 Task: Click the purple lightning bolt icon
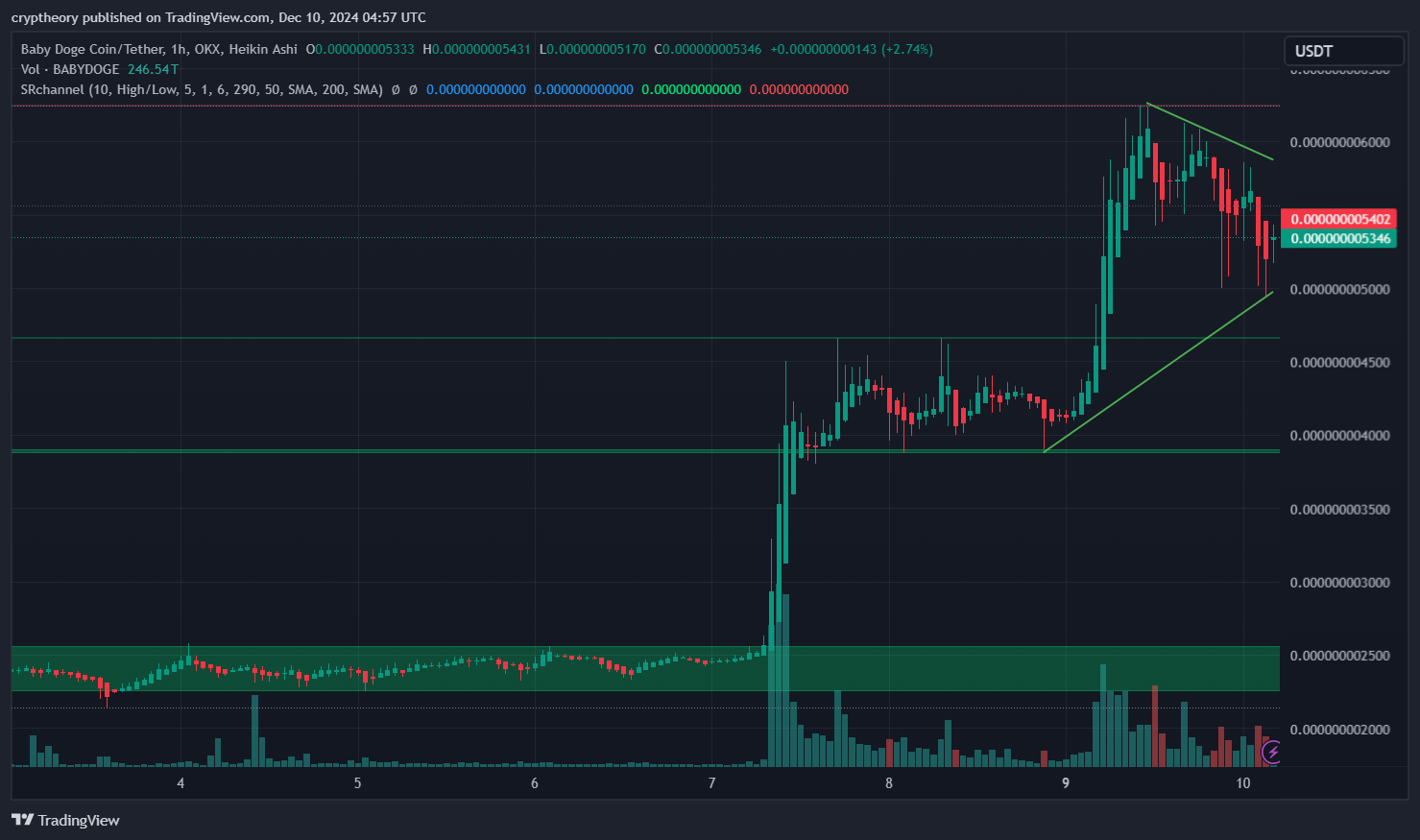[1272, 752]
